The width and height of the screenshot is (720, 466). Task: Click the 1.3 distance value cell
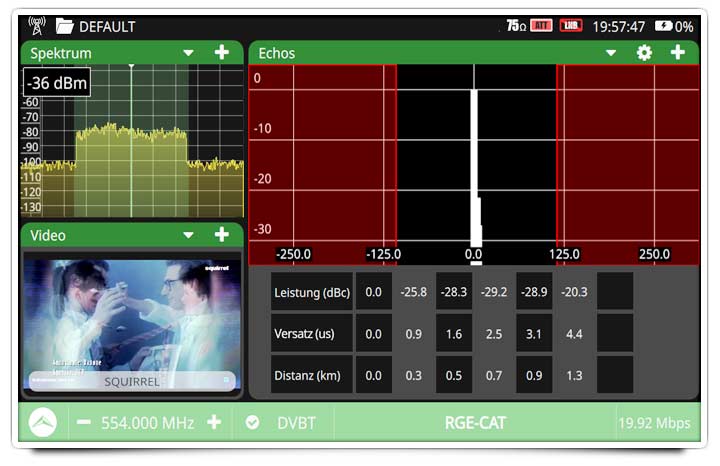click(x=574, y=375)
